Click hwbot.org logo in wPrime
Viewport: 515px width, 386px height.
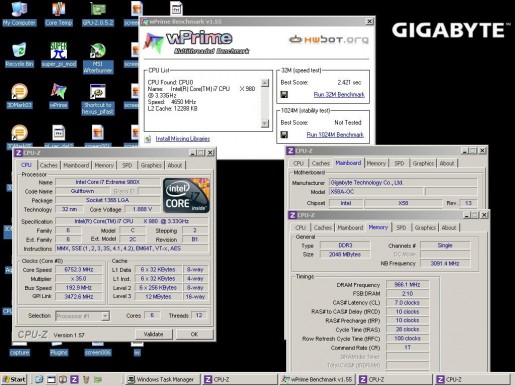(x=329, y=40)
